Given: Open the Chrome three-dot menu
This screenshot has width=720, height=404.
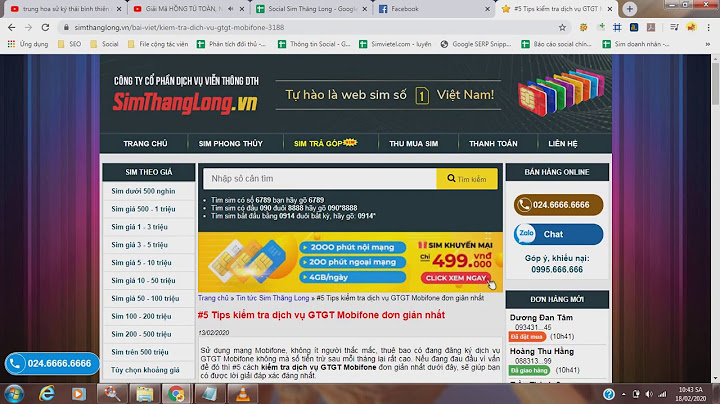Looking at the screenshot, I should pyautogui.click(x=709, y=28).
